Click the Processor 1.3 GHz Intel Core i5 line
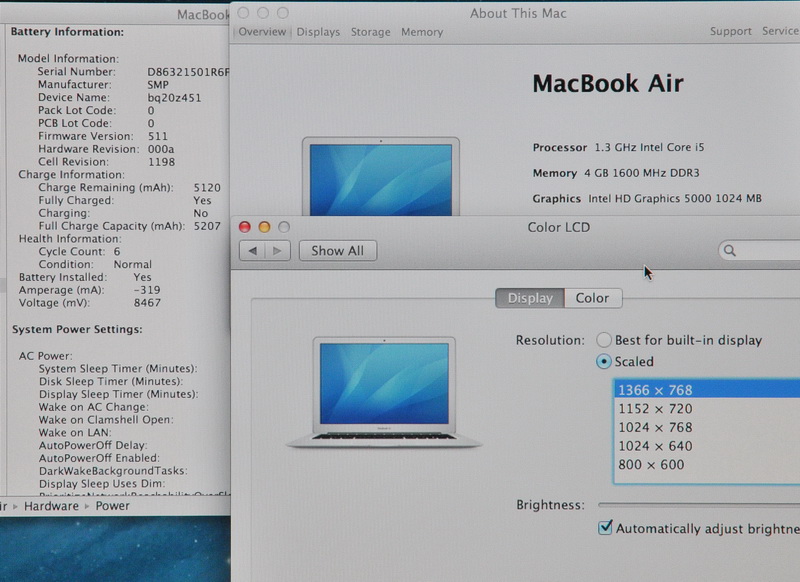800x582 pixels. click(x=618, y=147)
